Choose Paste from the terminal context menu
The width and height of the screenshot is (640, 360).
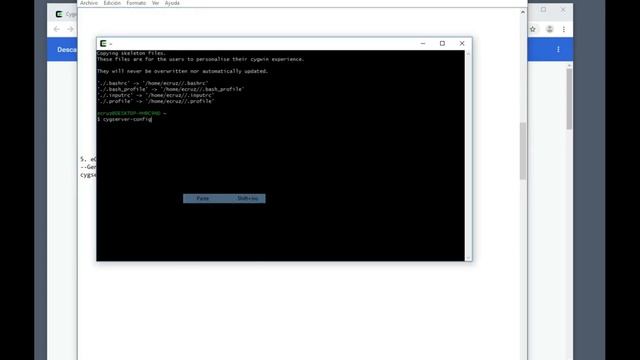coord(224,198)
